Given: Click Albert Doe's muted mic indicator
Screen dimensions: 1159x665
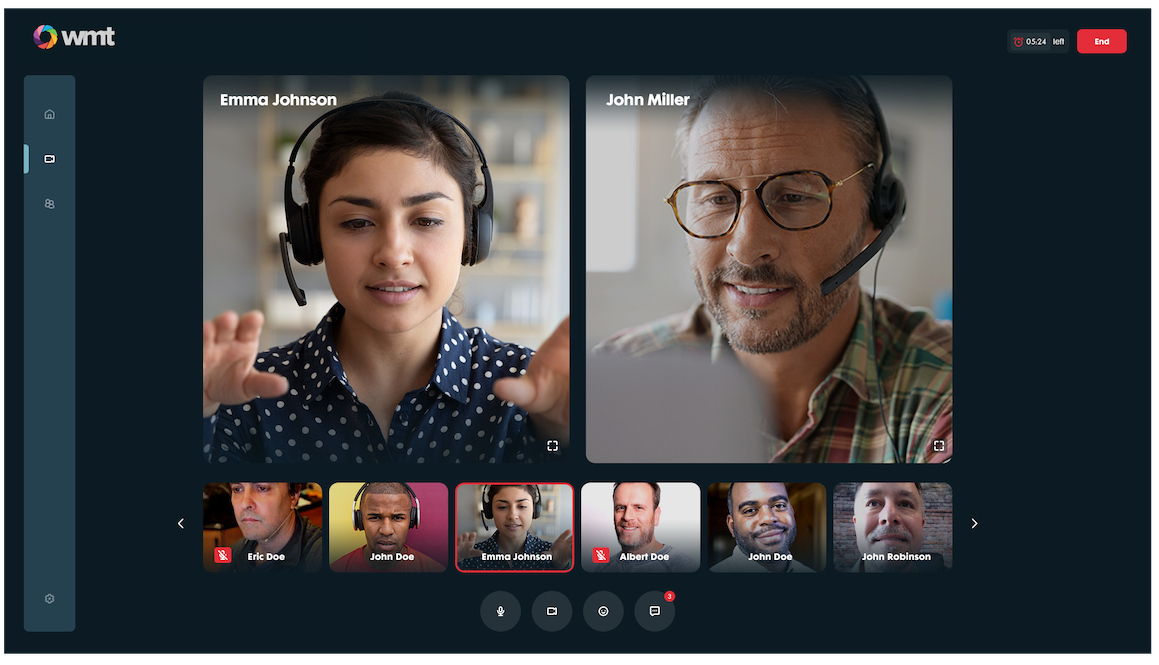Looking at the screenshot, I should click(x=601, y=555).
